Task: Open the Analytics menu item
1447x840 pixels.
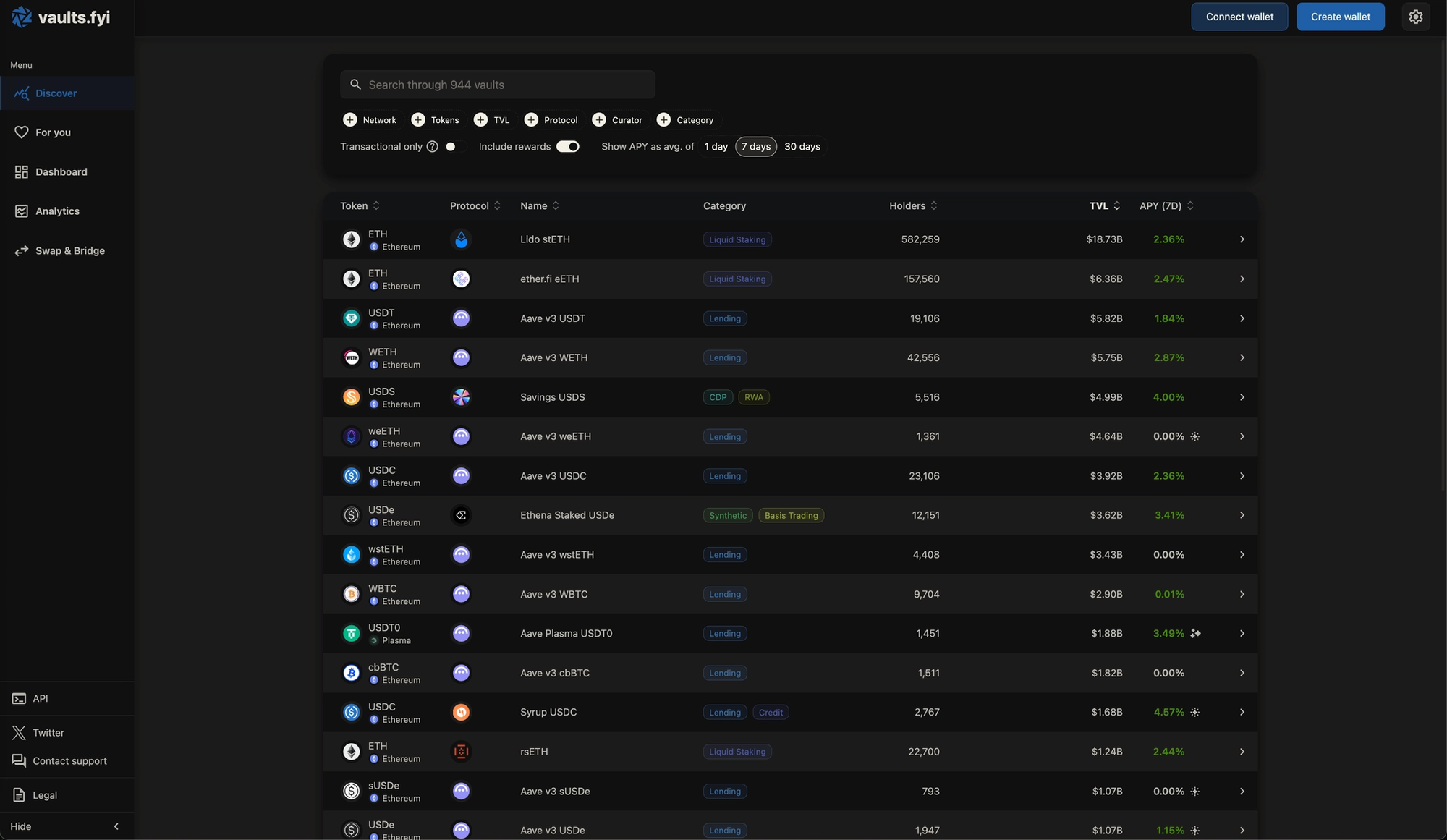Action: [57, 211]
